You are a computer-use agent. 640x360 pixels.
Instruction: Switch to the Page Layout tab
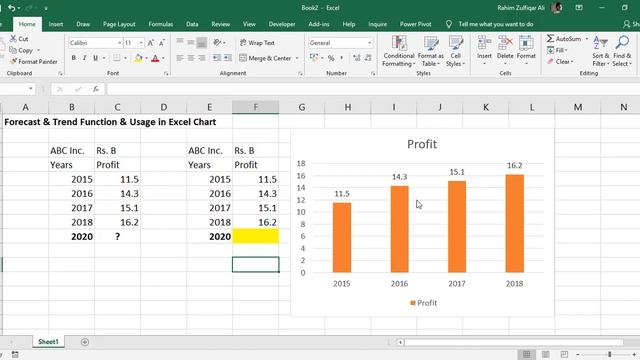119,24
